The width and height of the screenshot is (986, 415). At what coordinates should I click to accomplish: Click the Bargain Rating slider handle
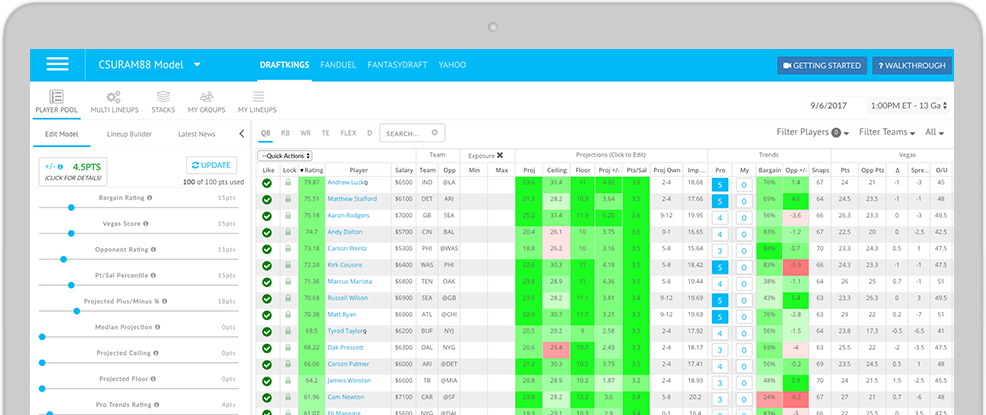click(x=71, y=207)
